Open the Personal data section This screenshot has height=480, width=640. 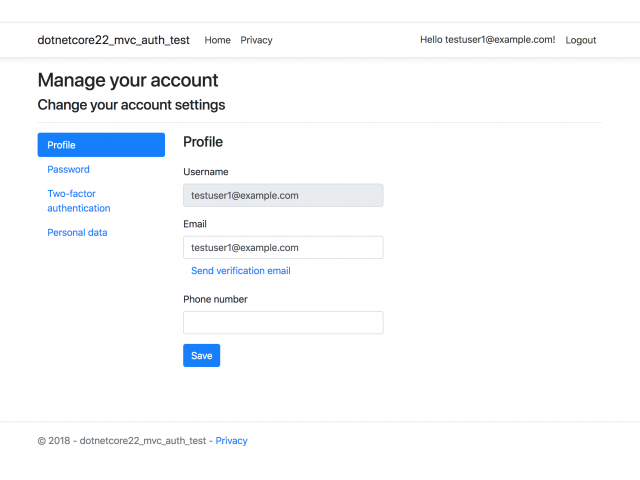pyautogui.click(x=77, y=233)
